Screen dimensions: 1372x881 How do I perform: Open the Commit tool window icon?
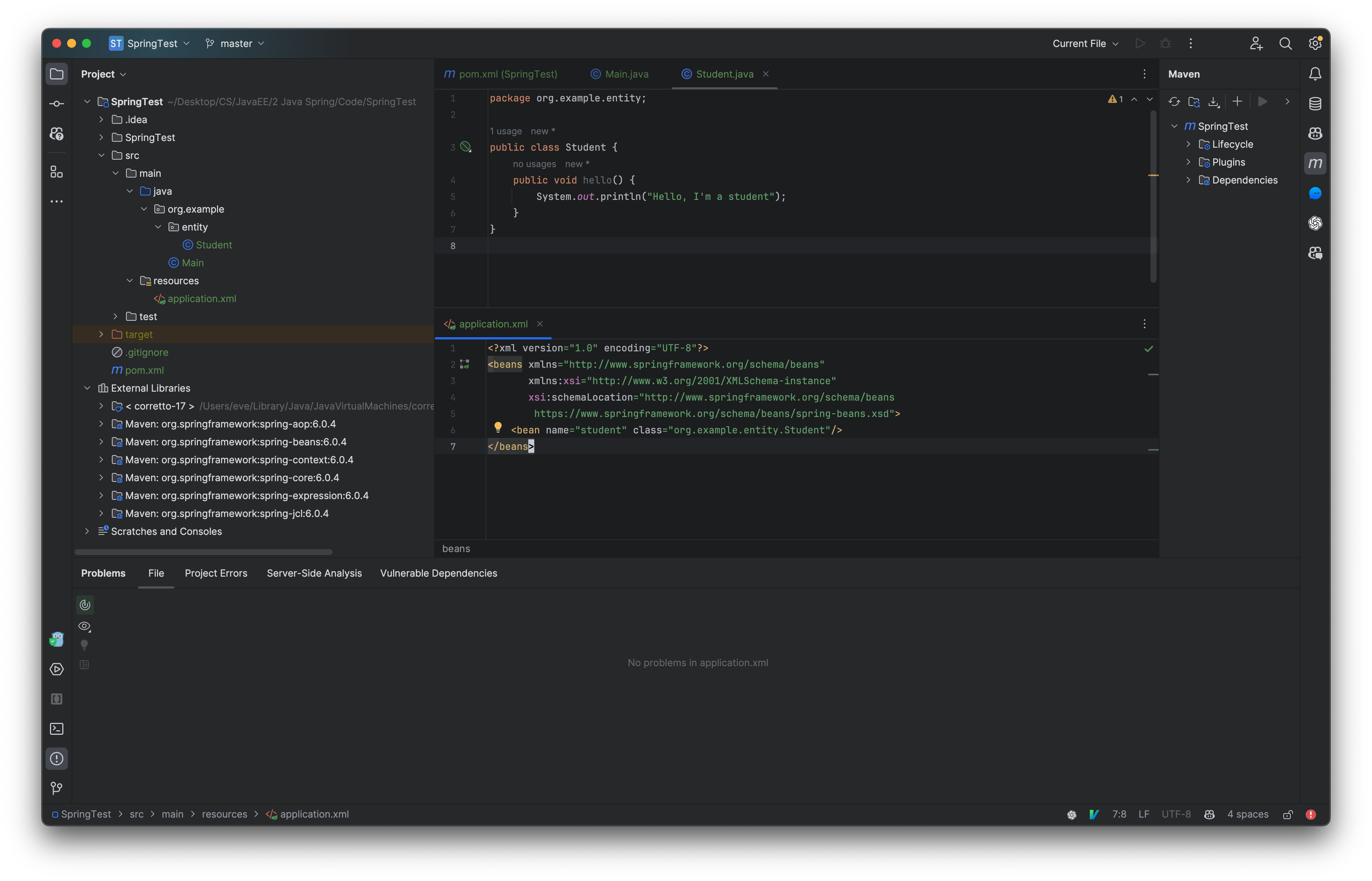57,104
